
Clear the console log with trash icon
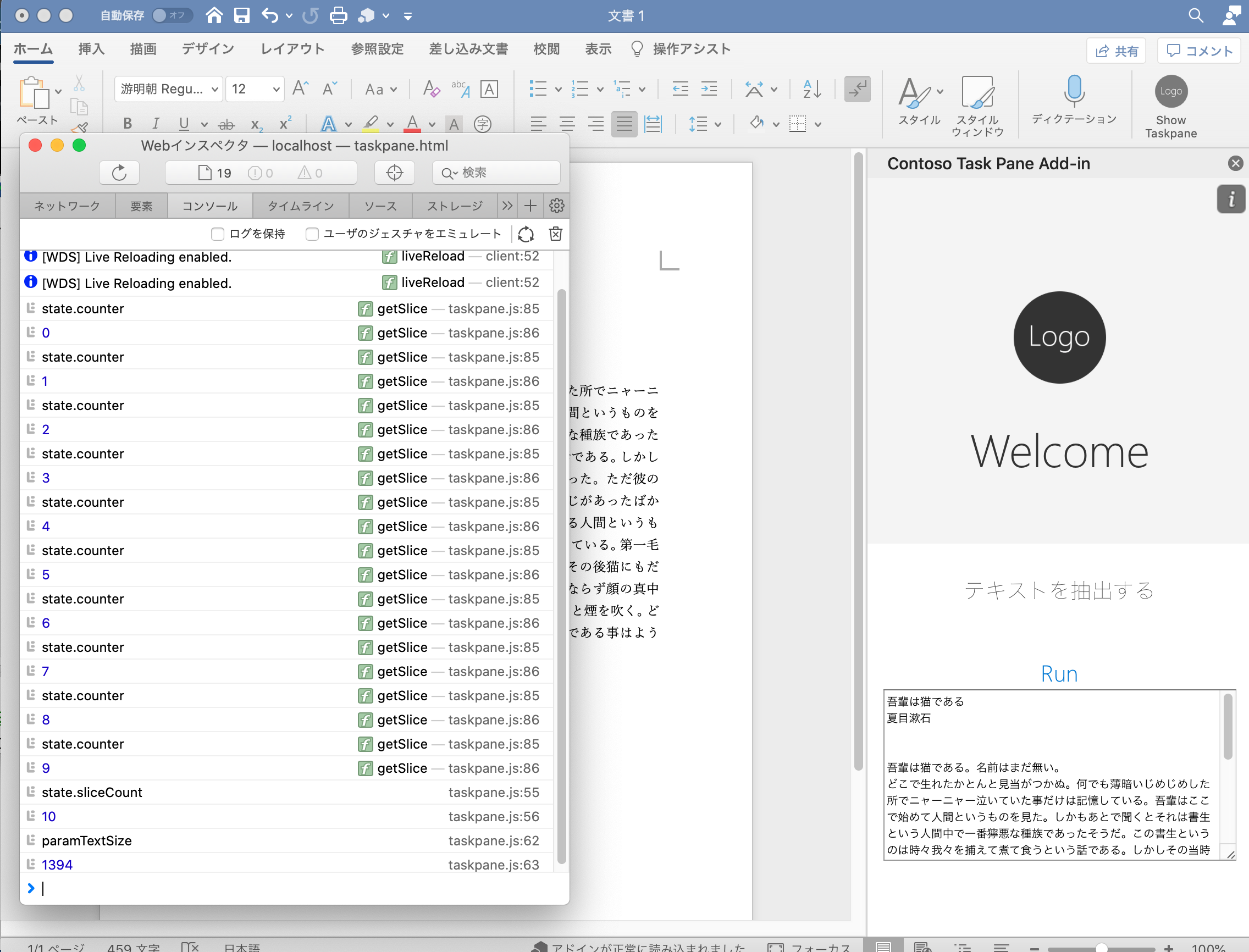coord(556,234)
